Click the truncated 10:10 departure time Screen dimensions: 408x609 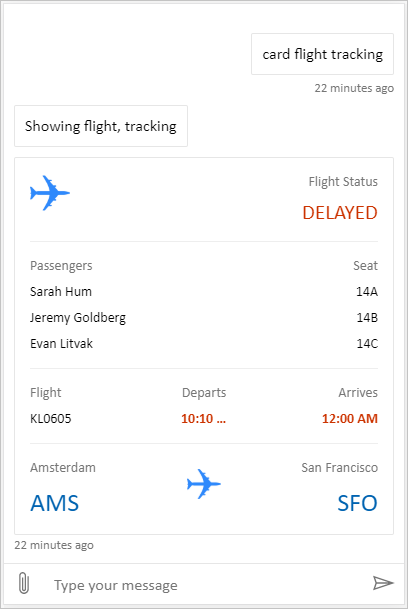(204, 419)
